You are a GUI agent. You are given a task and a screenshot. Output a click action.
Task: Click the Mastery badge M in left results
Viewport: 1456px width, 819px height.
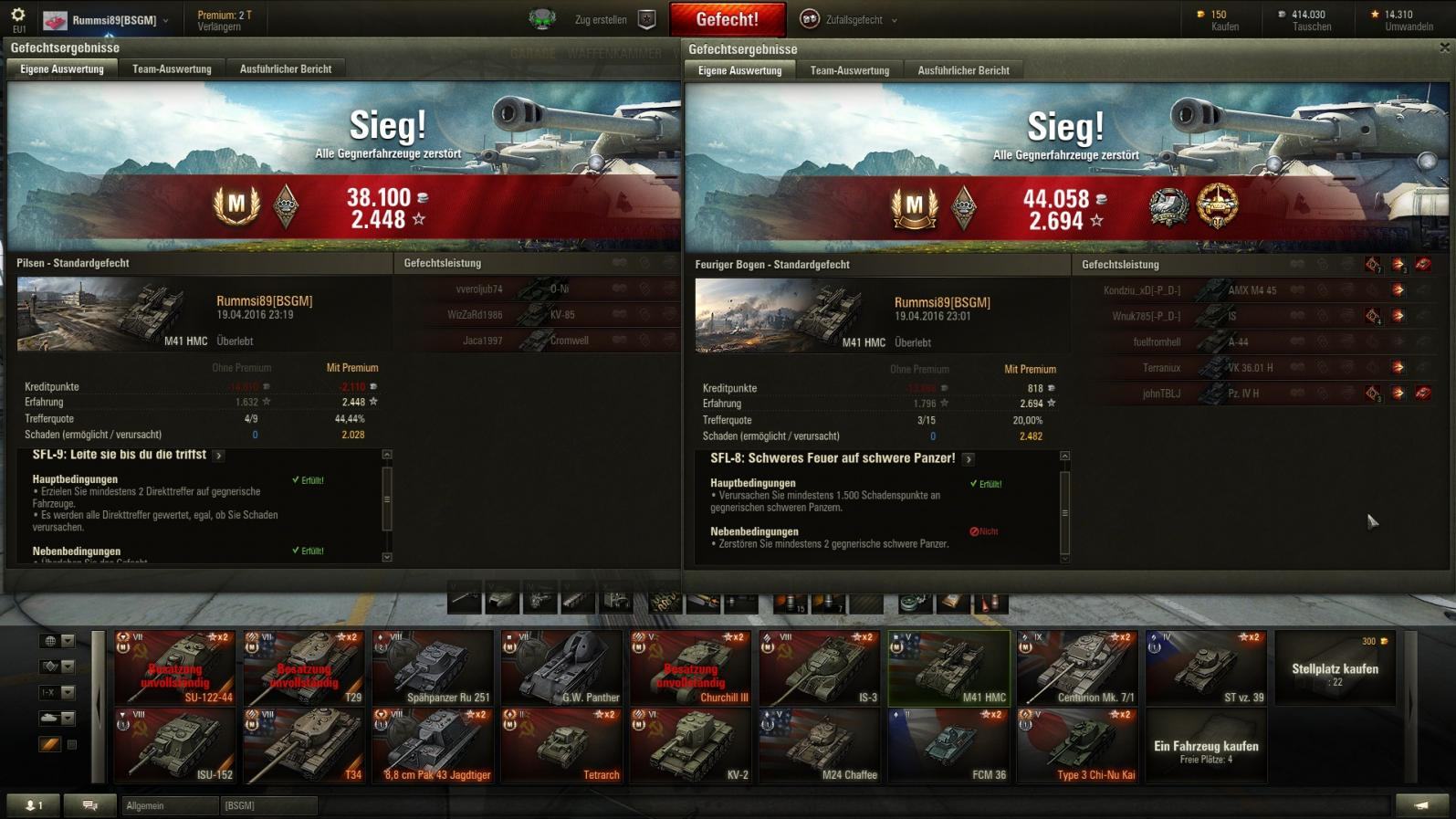tap(236, 205)
